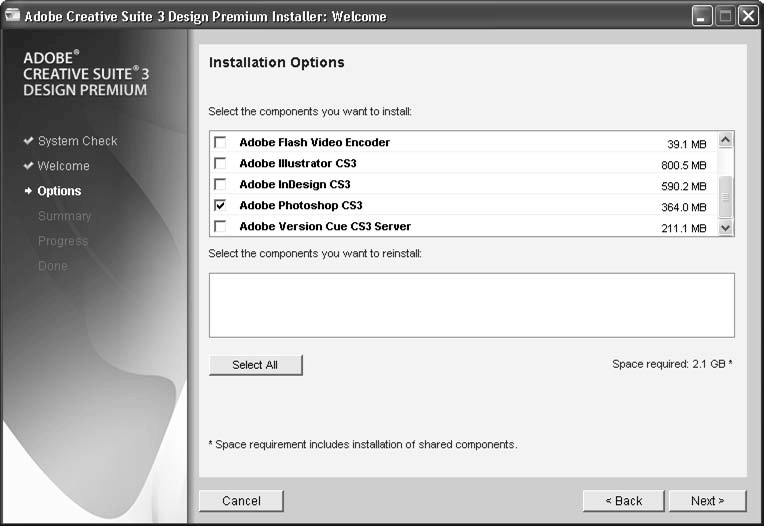Go to previous step with Back button

click(623, 501)
